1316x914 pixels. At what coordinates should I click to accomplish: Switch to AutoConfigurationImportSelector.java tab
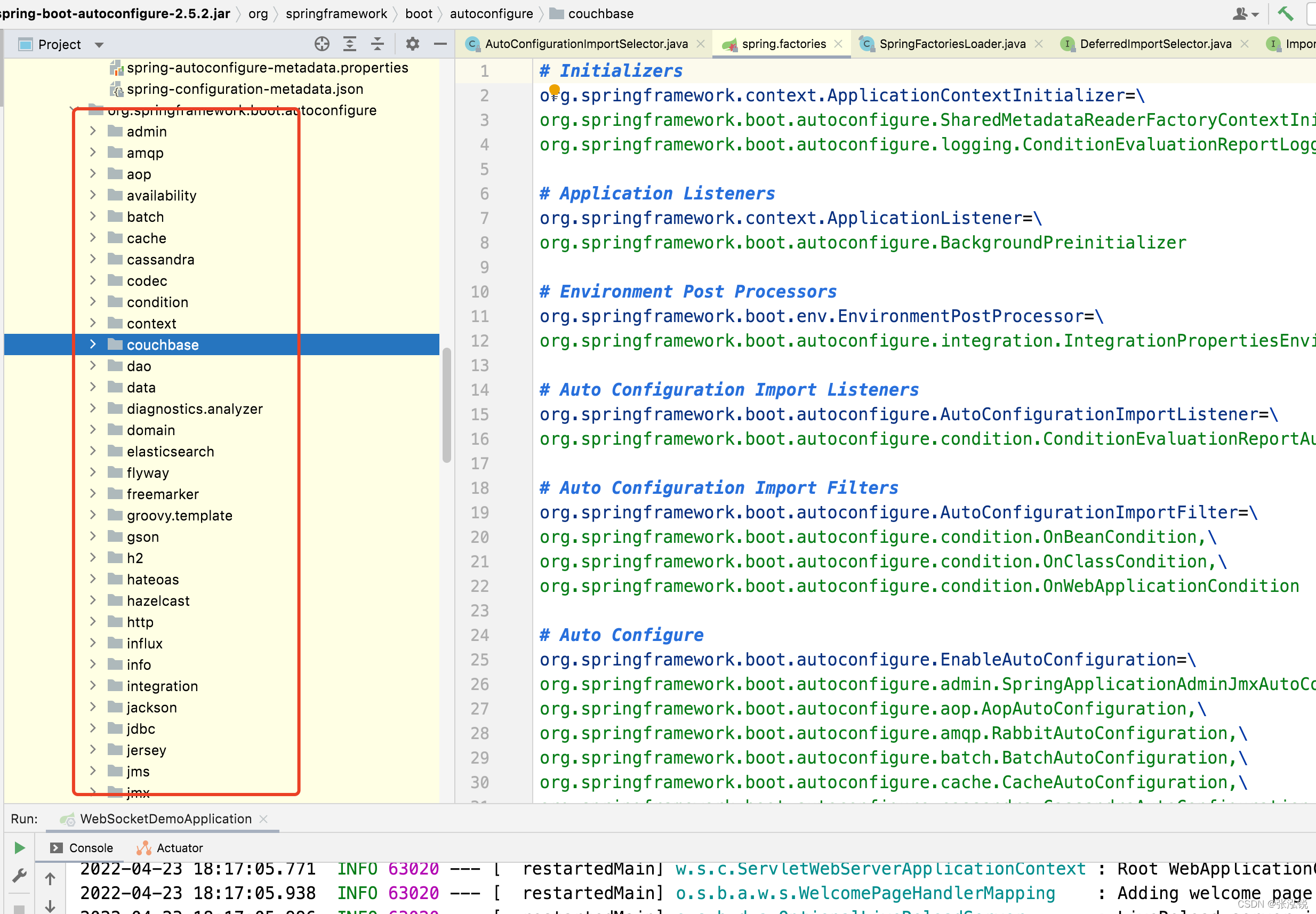coord(586,44)
